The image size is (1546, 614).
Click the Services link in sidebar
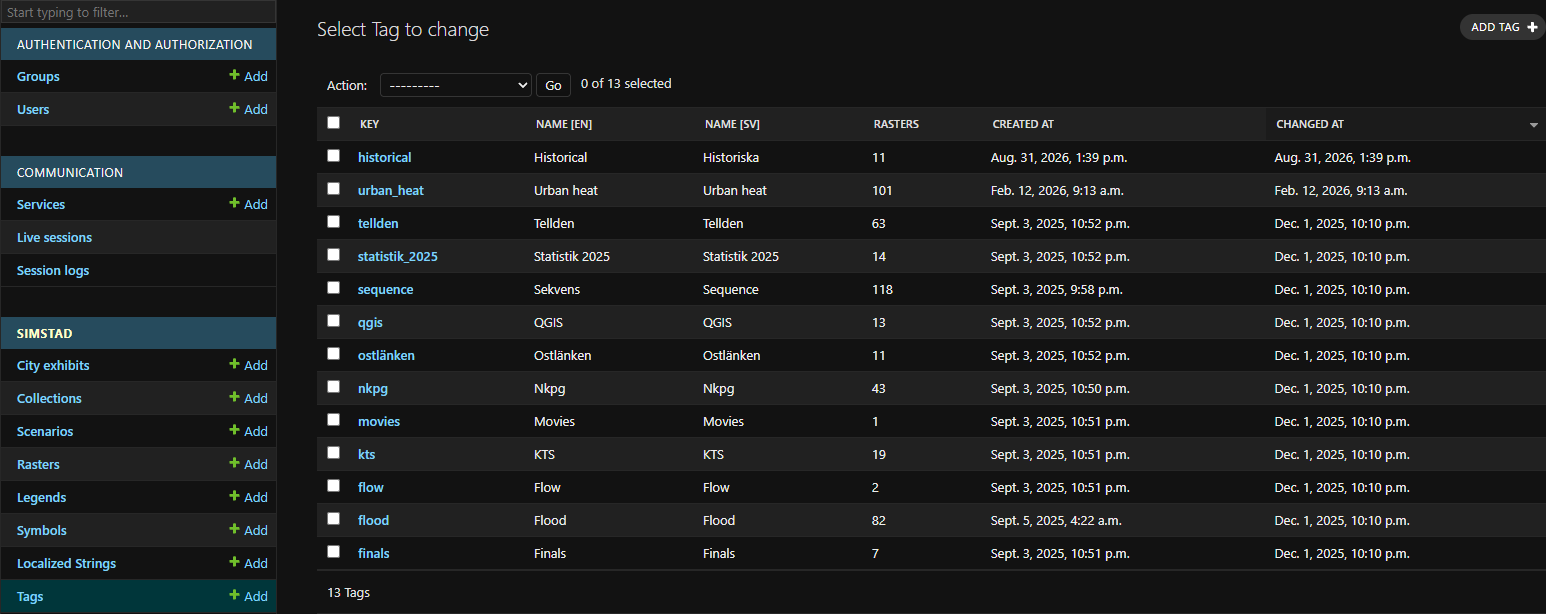coord(41,204)
